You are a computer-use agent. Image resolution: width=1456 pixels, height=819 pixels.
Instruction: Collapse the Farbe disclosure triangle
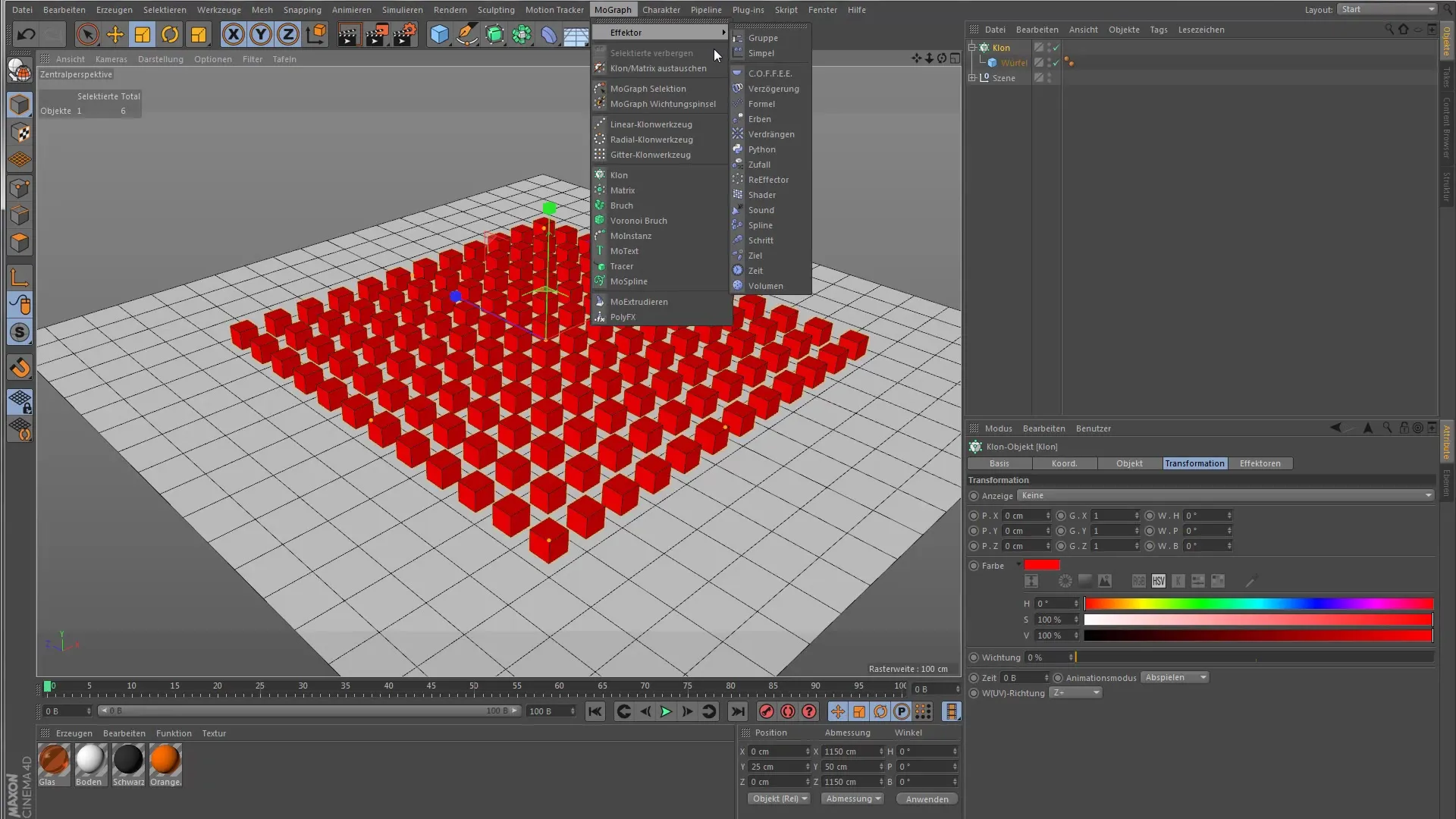[x=1018, y=564]
